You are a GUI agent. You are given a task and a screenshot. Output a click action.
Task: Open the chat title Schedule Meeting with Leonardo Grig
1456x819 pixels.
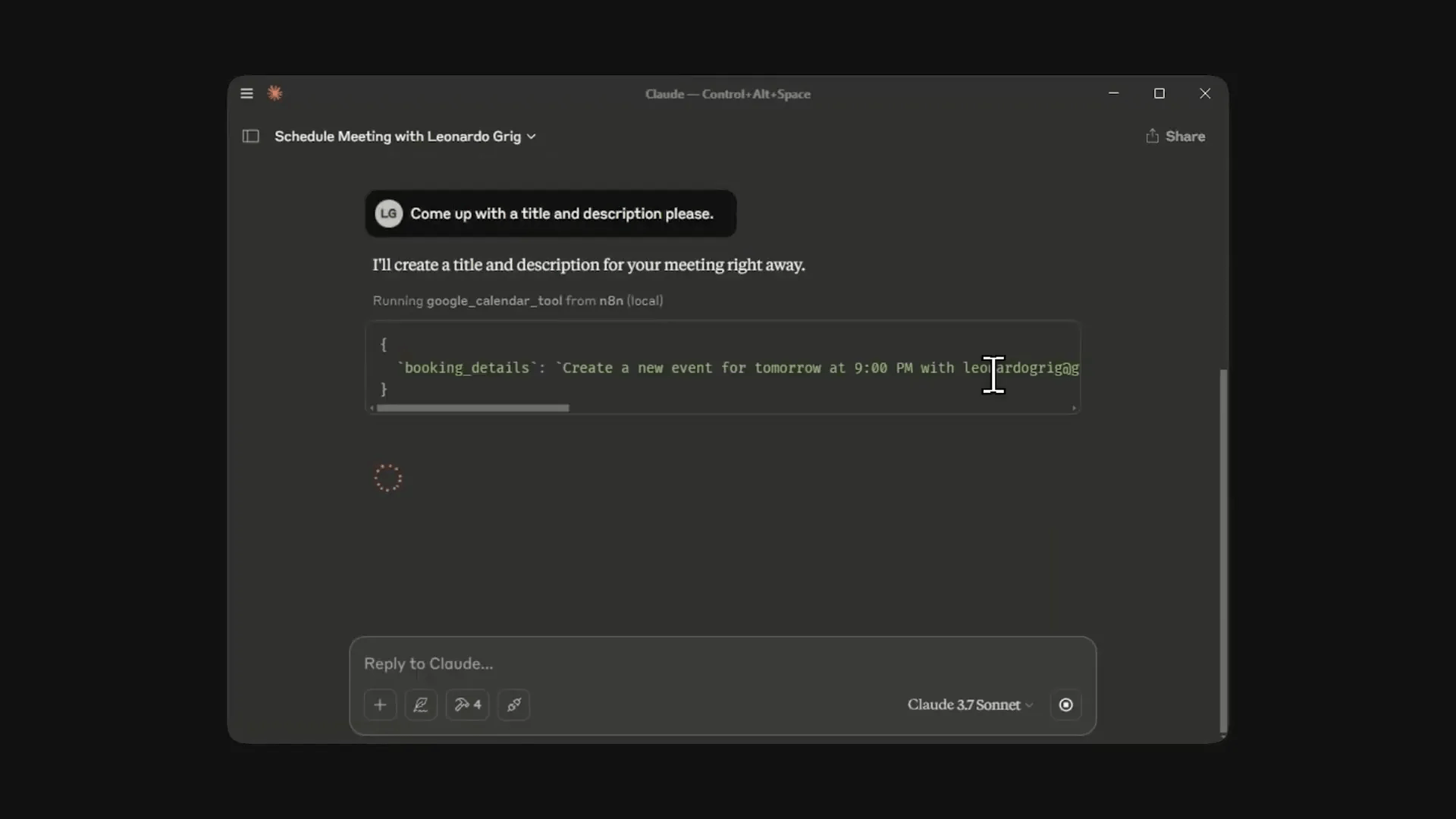click(x=397, y=136)
